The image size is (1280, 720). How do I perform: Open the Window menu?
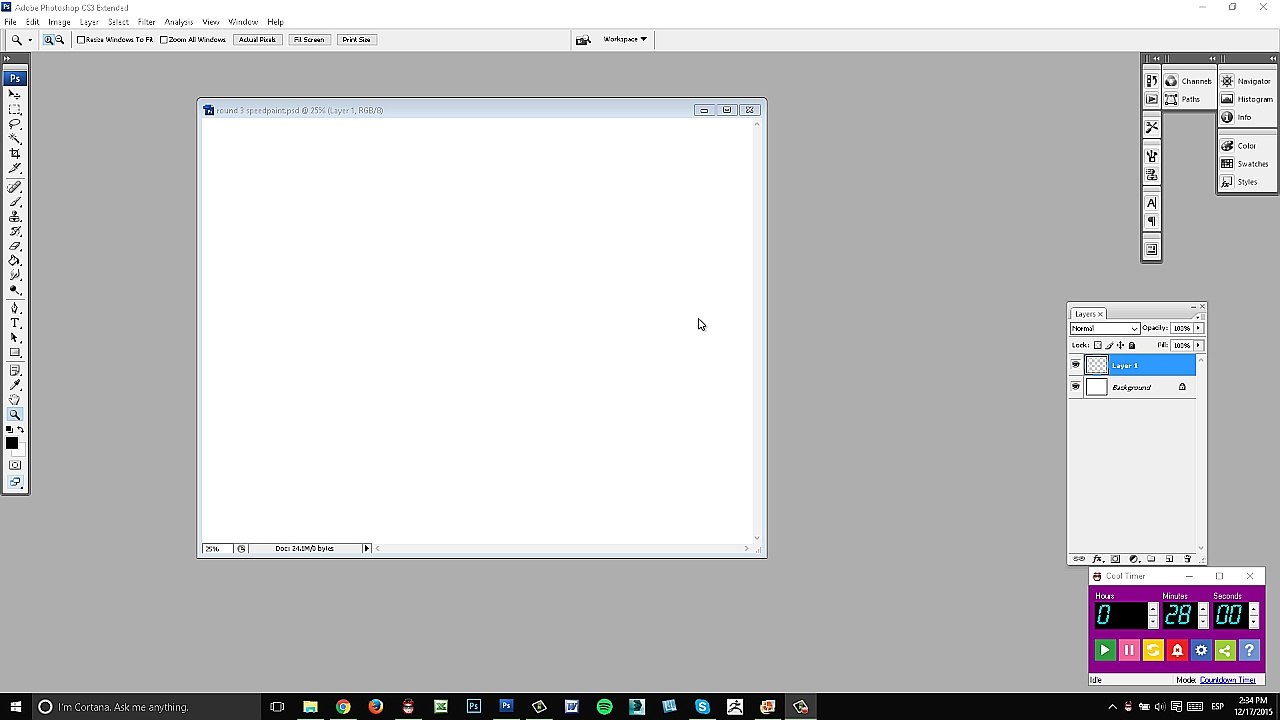pyautogui.click(x=243, y=22)
